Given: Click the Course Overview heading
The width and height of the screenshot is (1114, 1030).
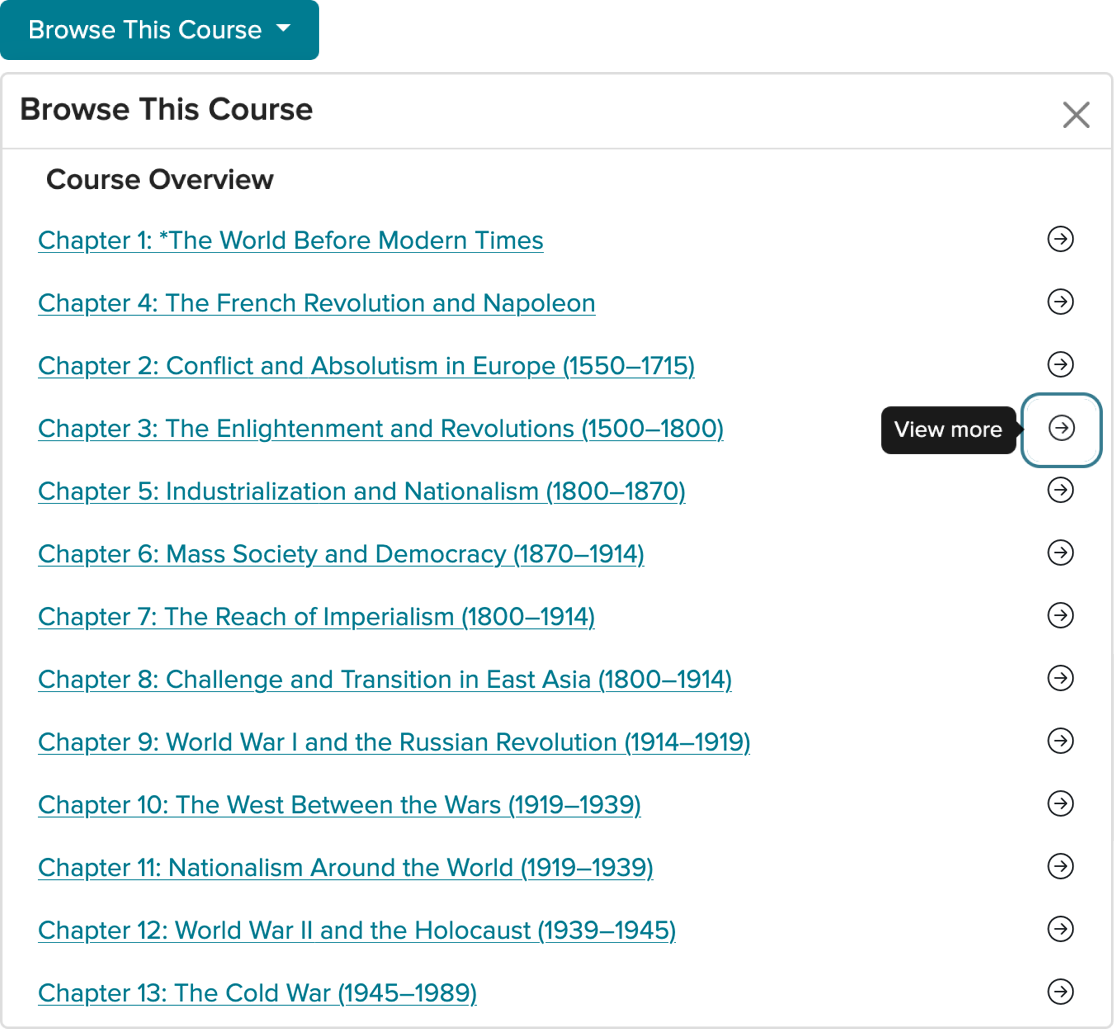Looking at the screenshot, I should click(x=160, y=180).
